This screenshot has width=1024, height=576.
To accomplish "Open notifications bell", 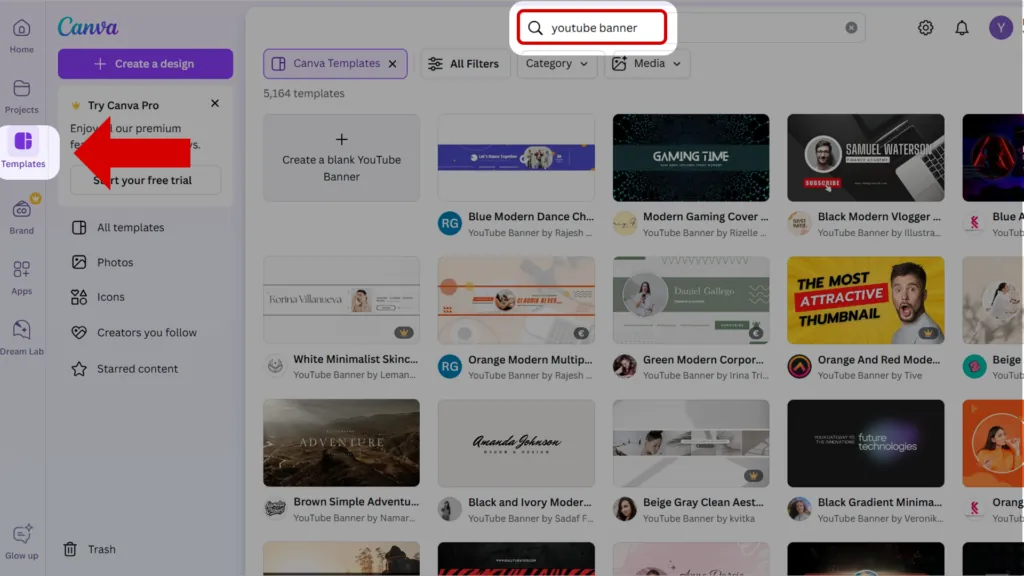I will (x=962, y=27).
